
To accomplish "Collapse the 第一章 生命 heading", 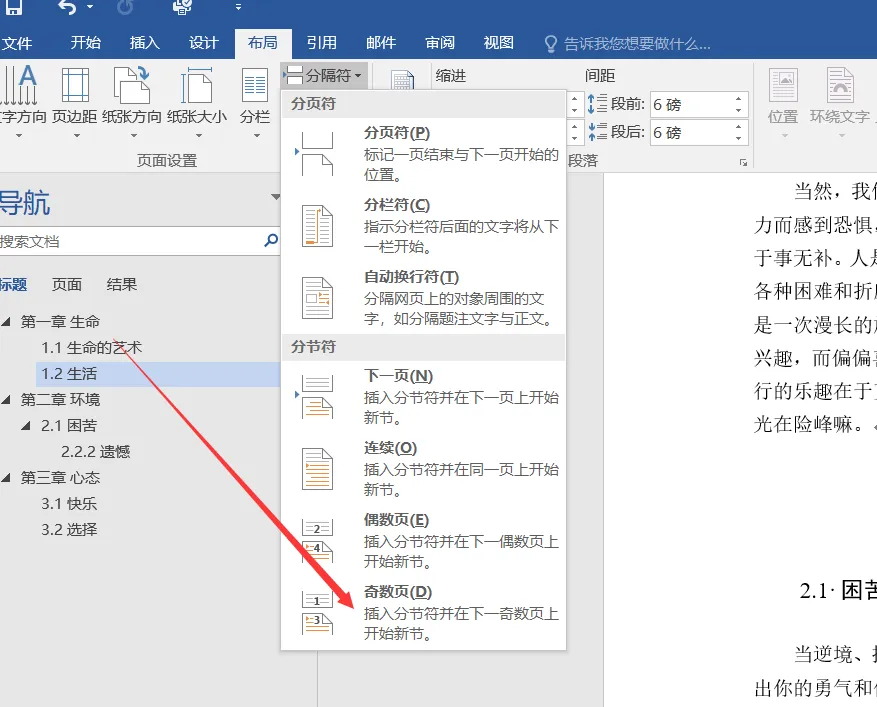I will [8, 322].
